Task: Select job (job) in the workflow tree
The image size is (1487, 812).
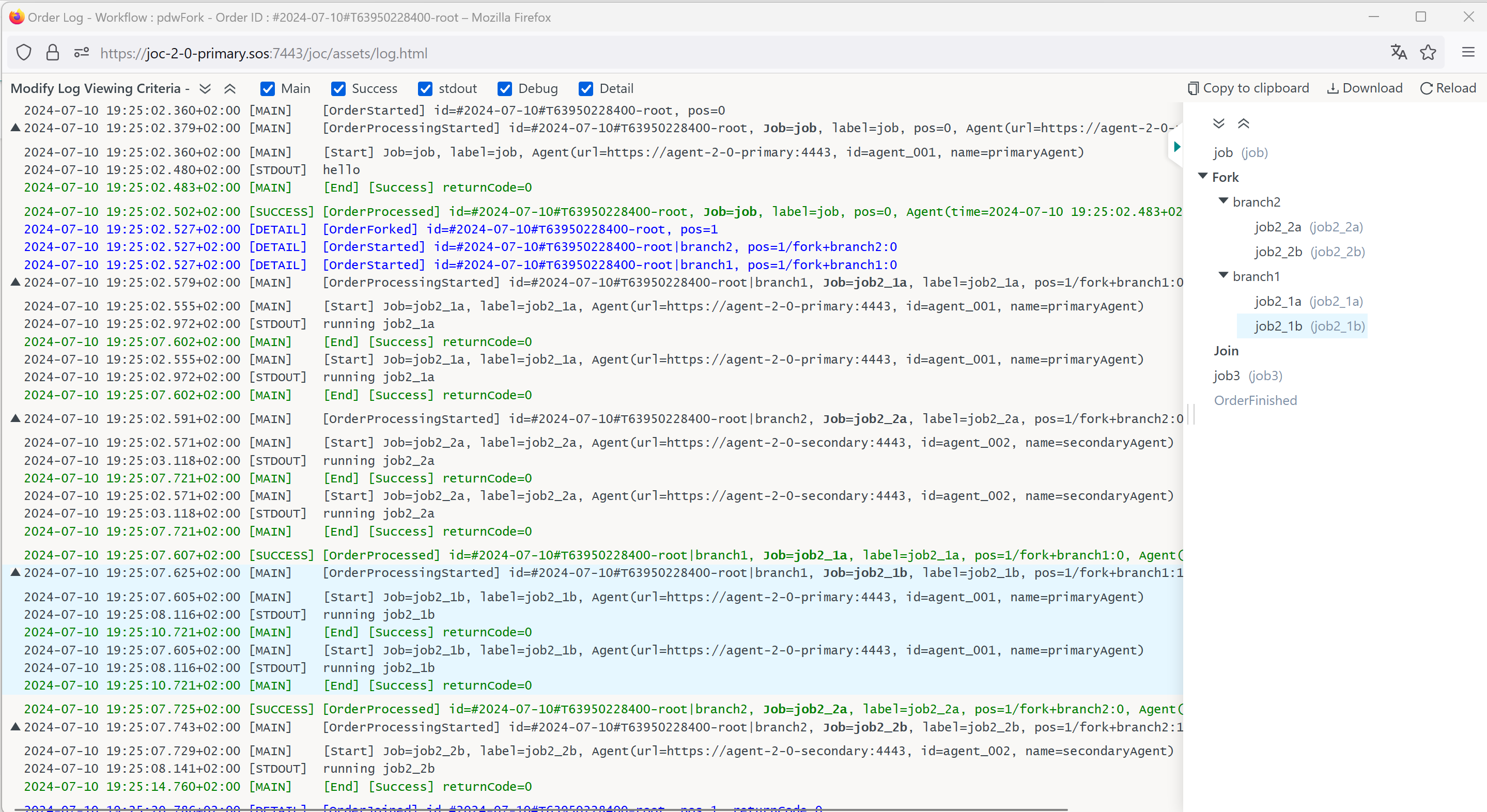Action: [x=1241, y=152]
